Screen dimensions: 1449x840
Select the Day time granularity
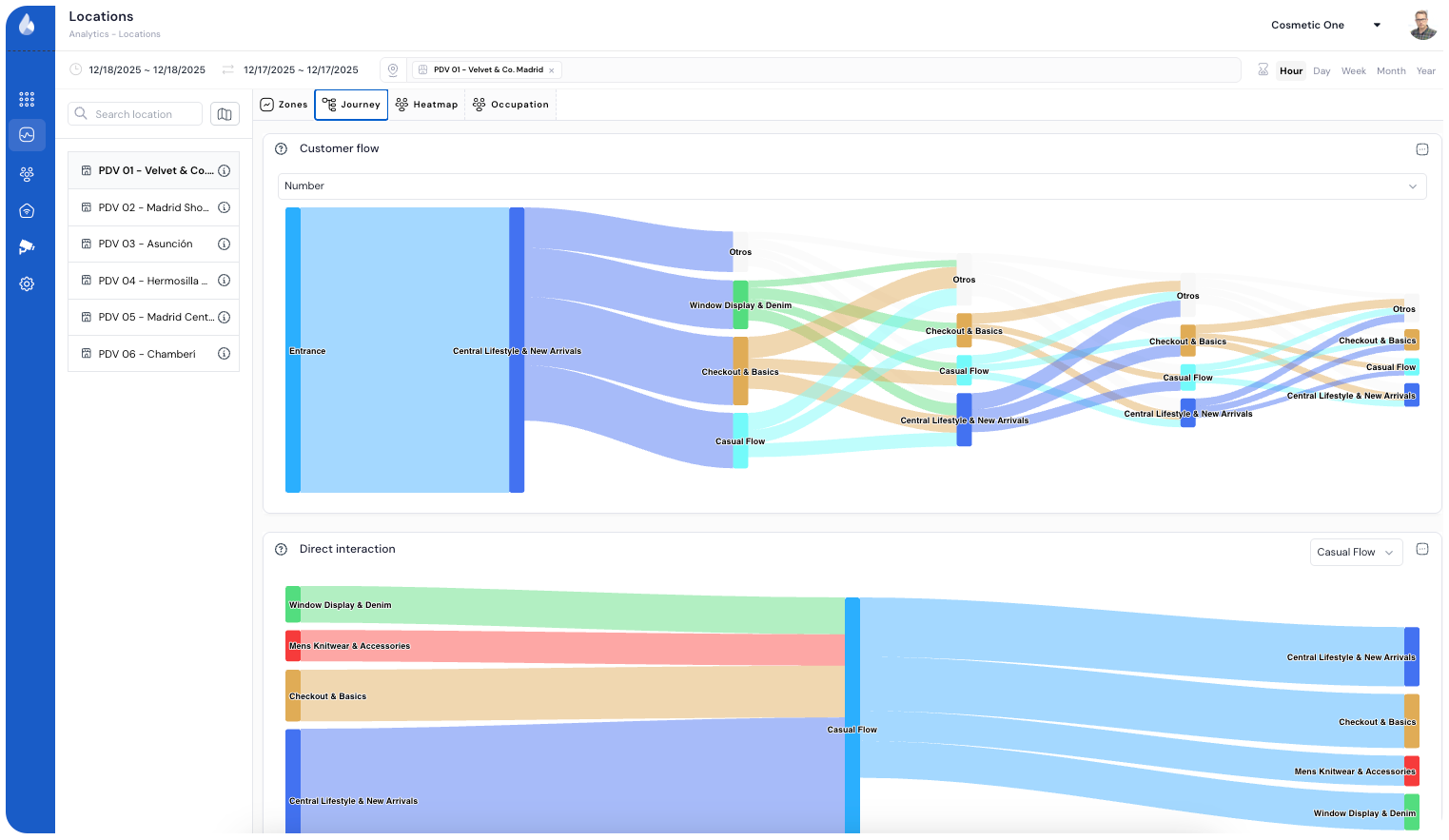[x=1322, y=71]
